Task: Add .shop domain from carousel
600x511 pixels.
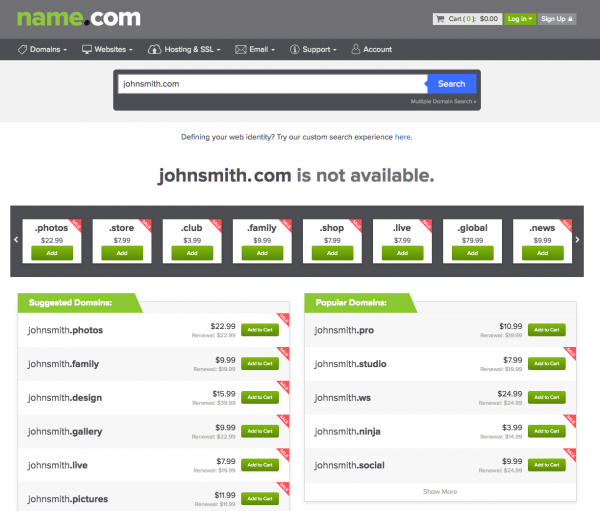Action: (332, 253)
